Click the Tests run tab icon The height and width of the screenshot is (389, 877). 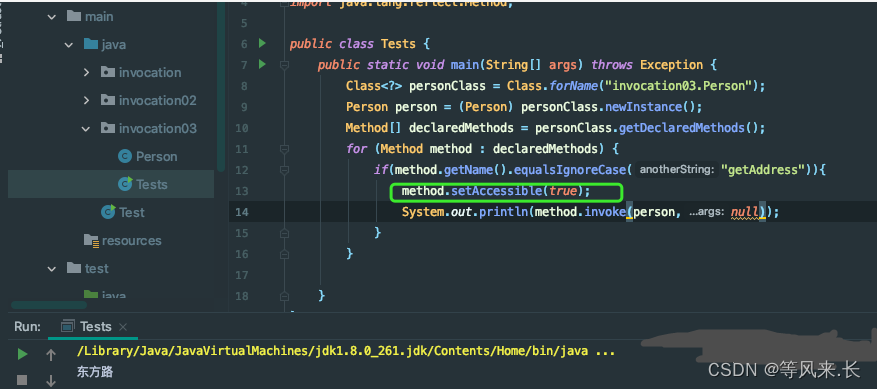(68, 326)
